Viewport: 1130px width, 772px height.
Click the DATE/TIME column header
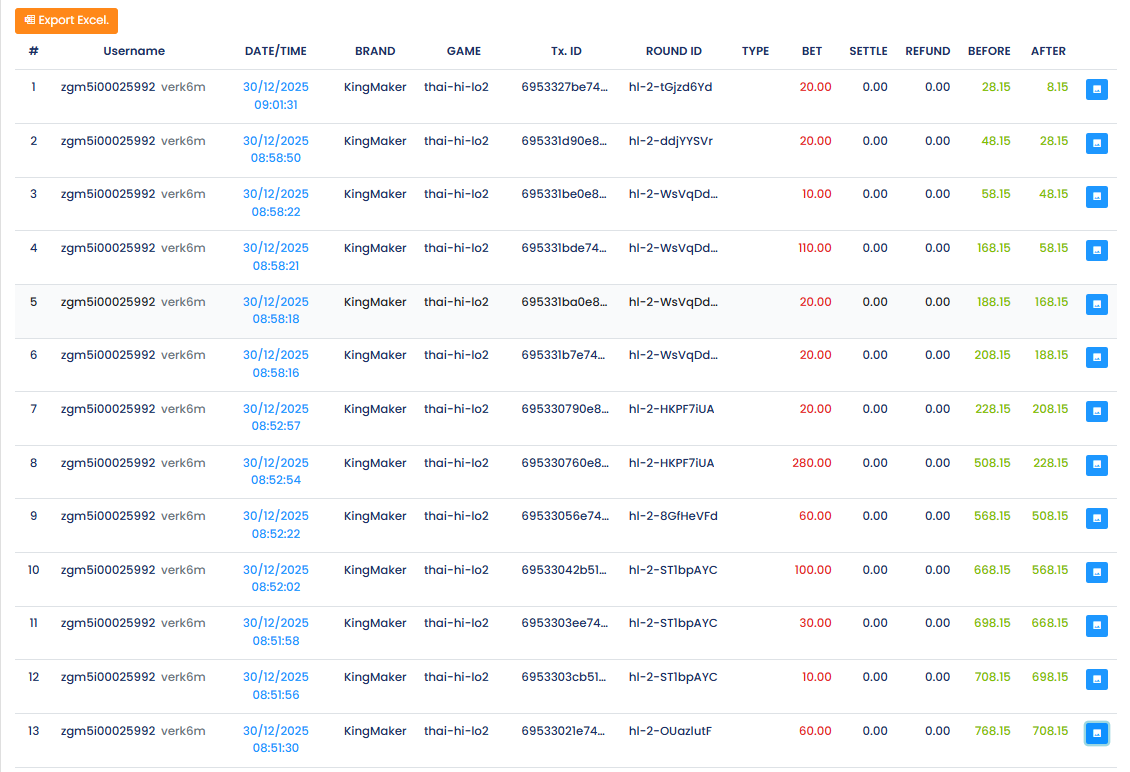tap(275, 51)
